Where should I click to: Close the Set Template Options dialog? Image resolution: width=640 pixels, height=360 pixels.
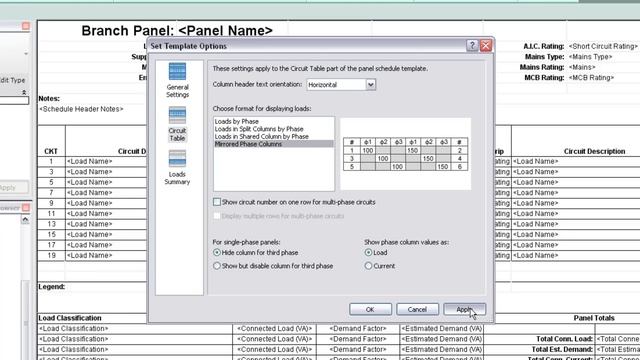click(485, 45)
